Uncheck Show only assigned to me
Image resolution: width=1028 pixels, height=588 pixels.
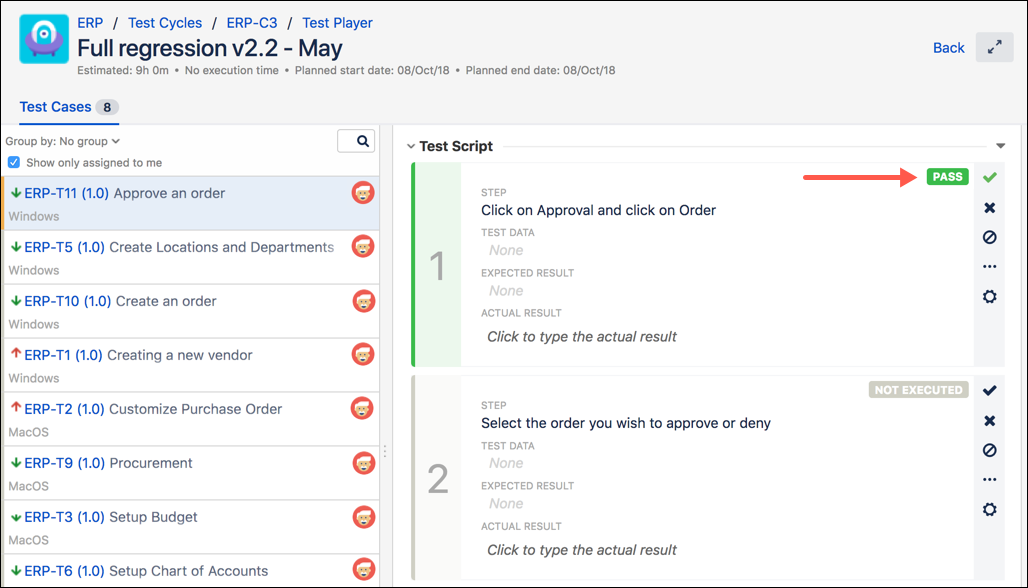coord(14,163)
